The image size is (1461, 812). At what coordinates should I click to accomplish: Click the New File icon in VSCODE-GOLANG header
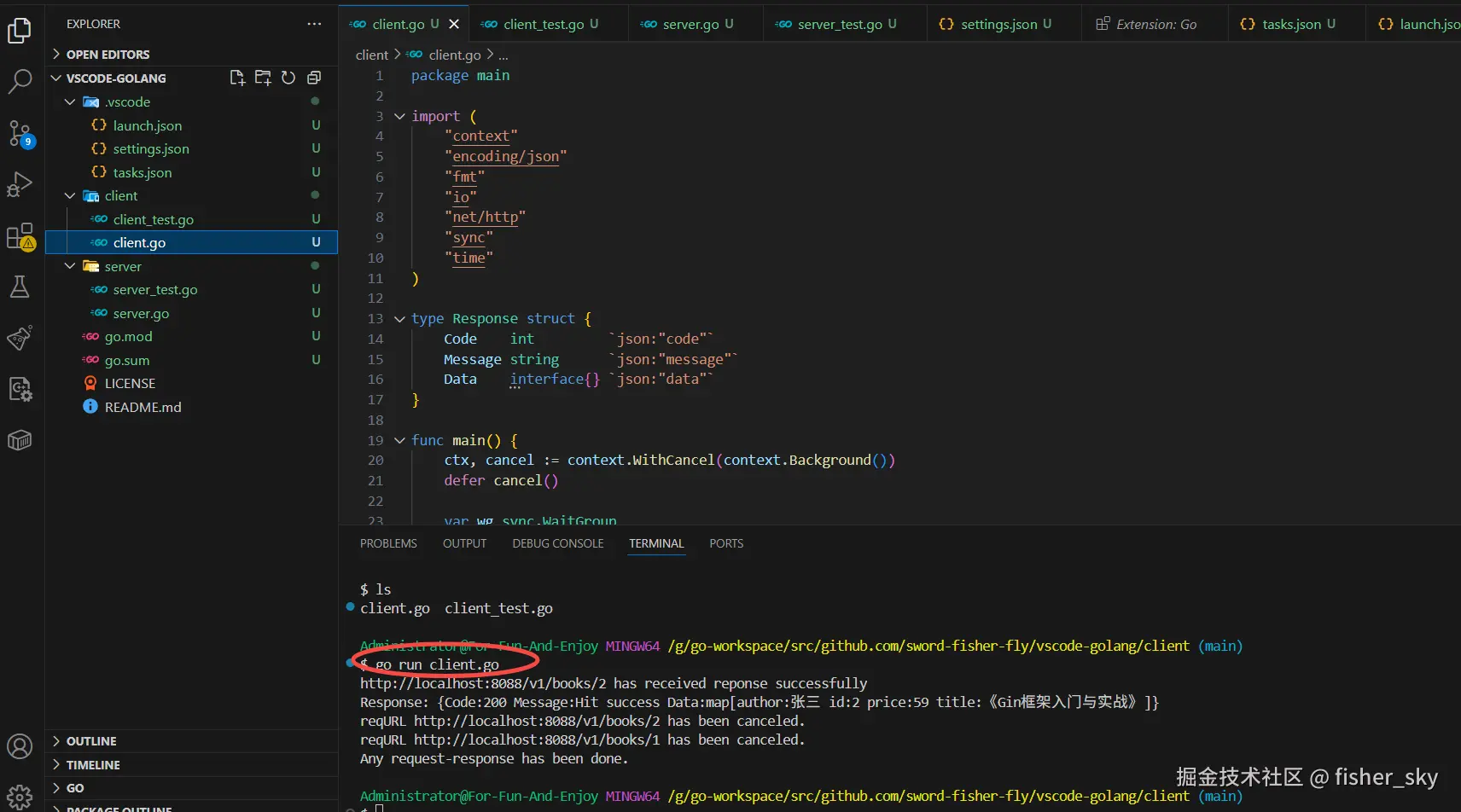pyautogui.click(x=237, y=78)
